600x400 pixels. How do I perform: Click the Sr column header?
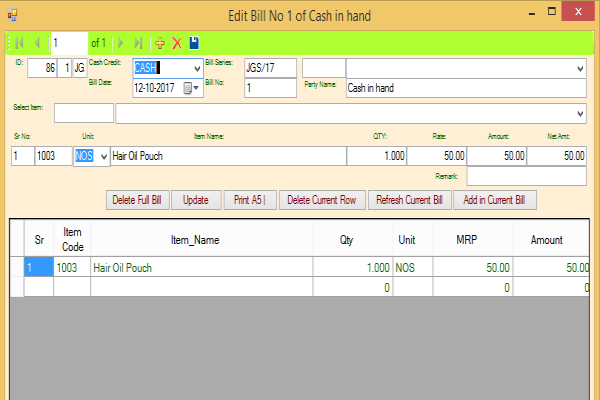39,240
